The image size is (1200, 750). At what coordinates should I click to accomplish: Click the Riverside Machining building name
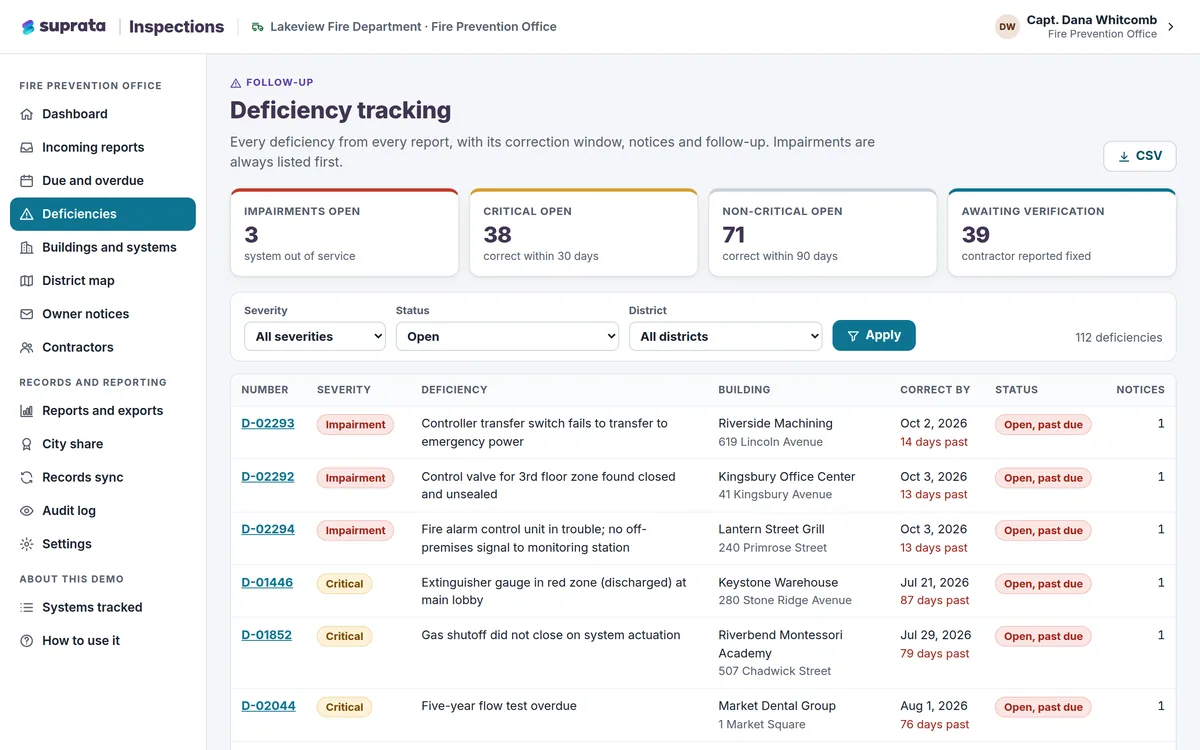pyautogui.click(x=776, y=423)
